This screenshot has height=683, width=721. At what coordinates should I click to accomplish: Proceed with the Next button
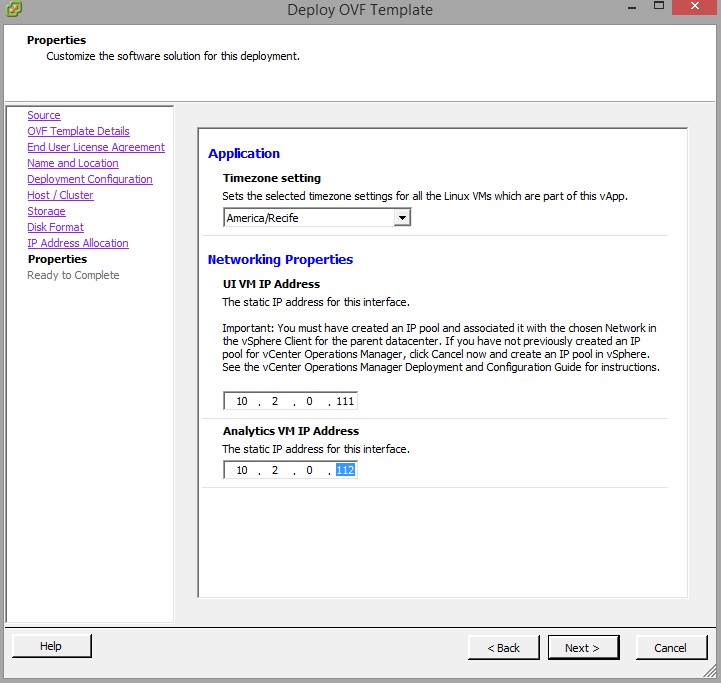[x=582, y=648]
